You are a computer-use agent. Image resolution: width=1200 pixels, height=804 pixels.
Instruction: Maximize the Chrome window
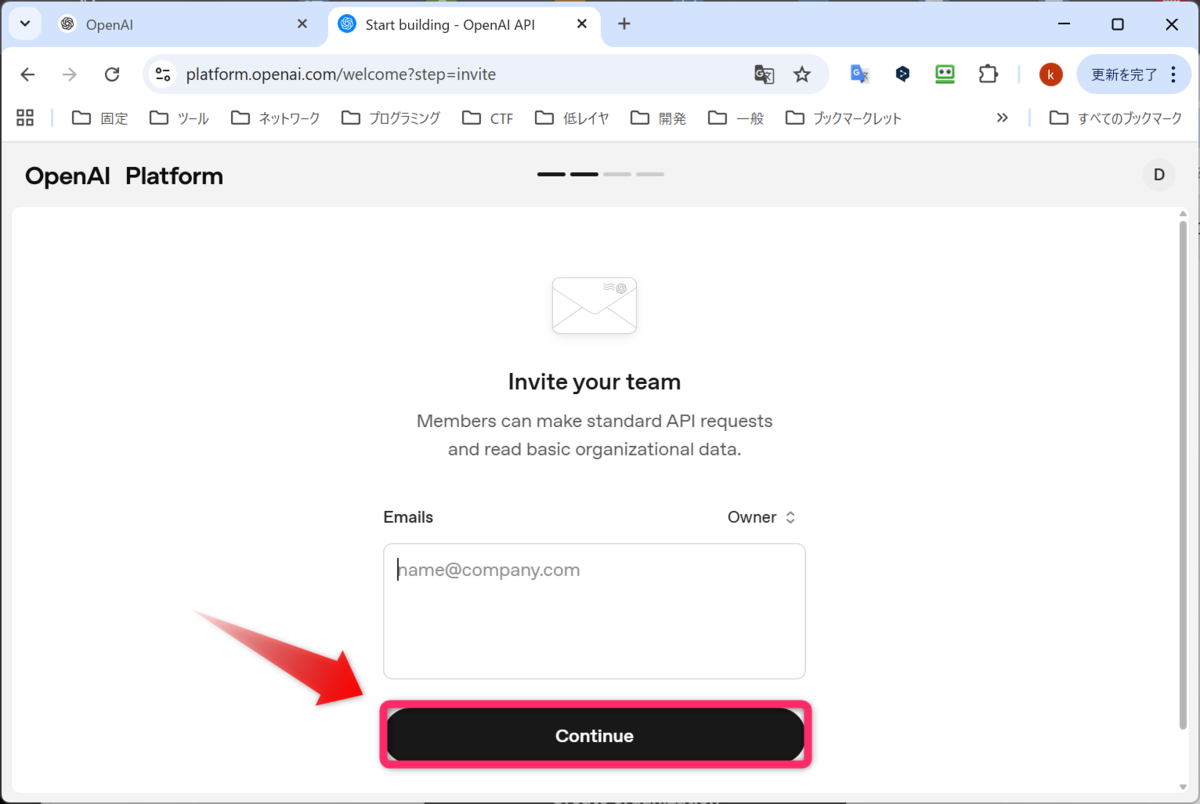(x=1118, y=24)
